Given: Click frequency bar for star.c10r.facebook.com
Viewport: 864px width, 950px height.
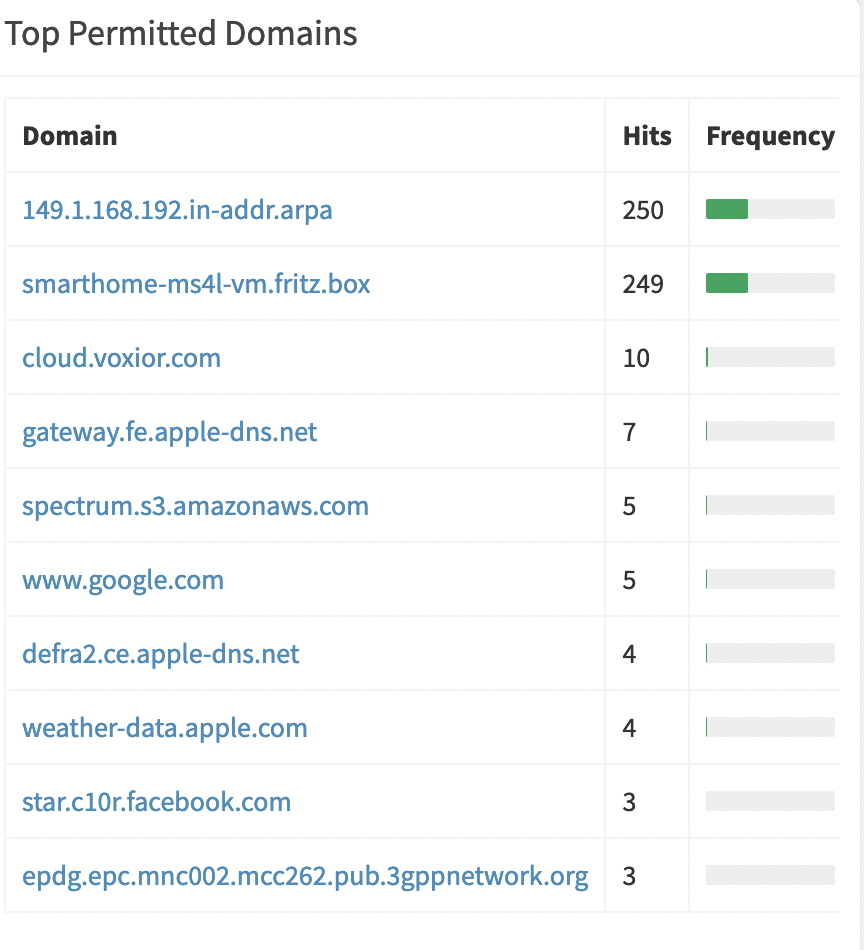Looking at the screenshot, I should pyautogui.click(x=770, y=801).
